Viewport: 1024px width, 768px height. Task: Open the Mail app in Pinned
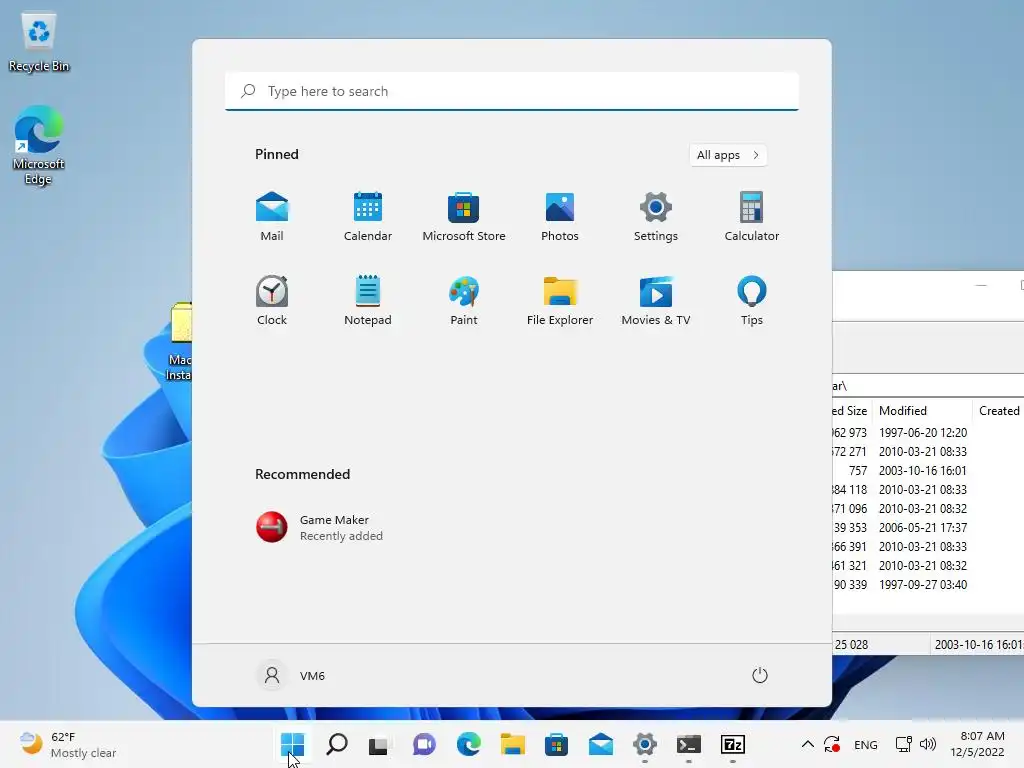(x=272, y=217)
